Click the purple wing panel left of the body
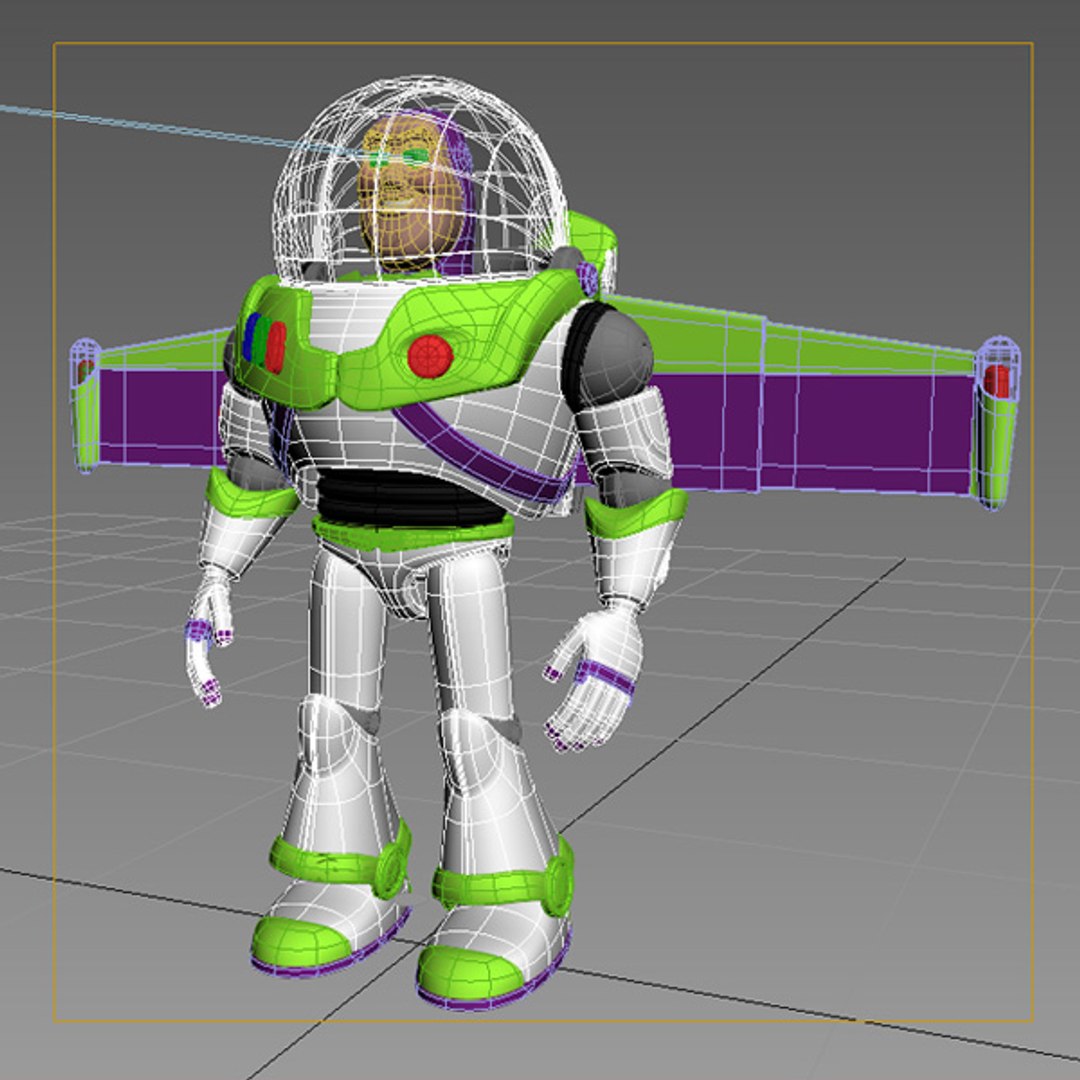 point(162,415)
